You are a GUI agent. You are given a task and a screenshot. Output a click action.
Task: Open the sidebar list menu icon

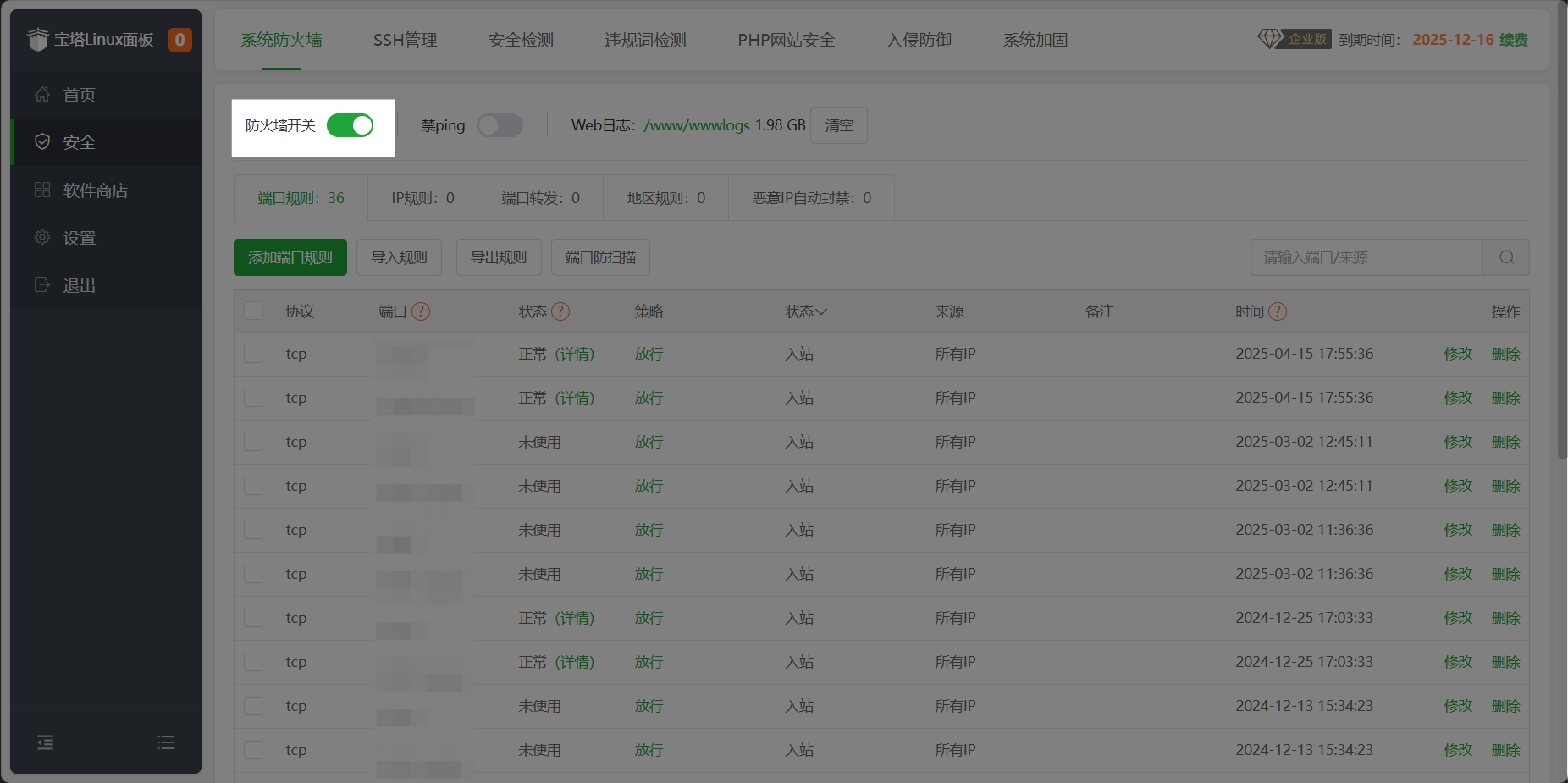click(x=166, y=742)
